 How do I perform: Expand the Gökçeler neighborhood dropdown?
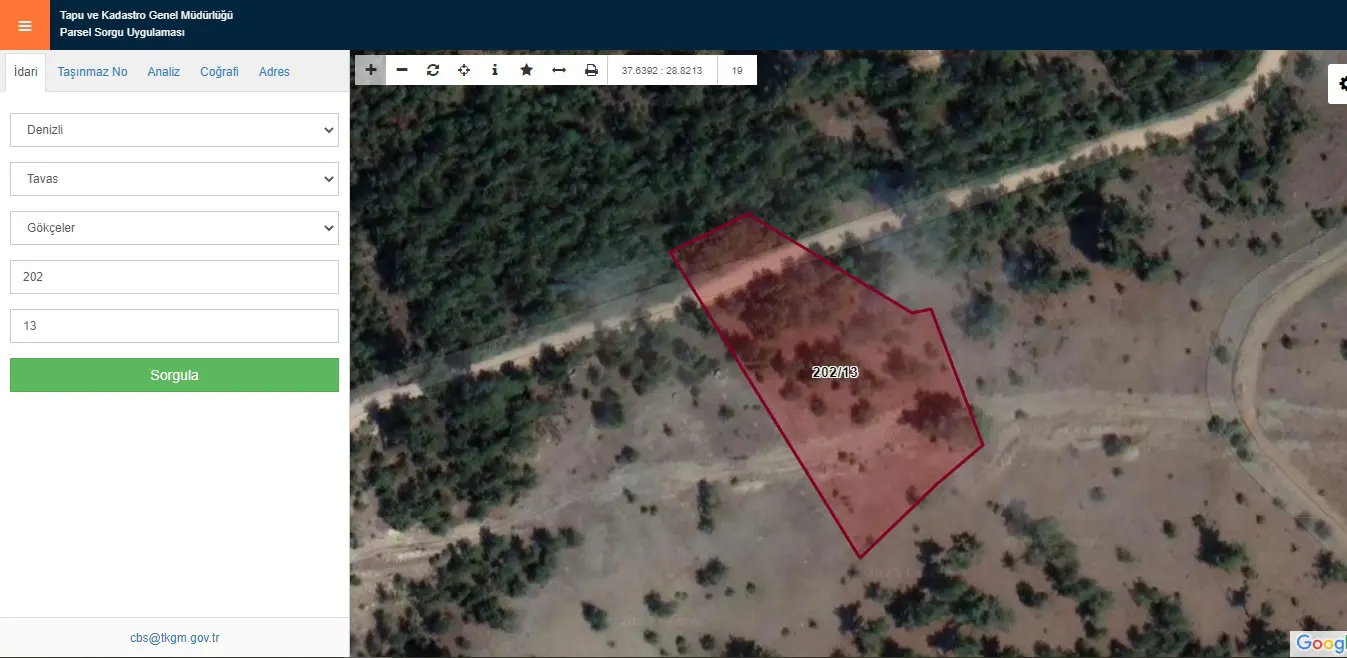click(174, 228)
